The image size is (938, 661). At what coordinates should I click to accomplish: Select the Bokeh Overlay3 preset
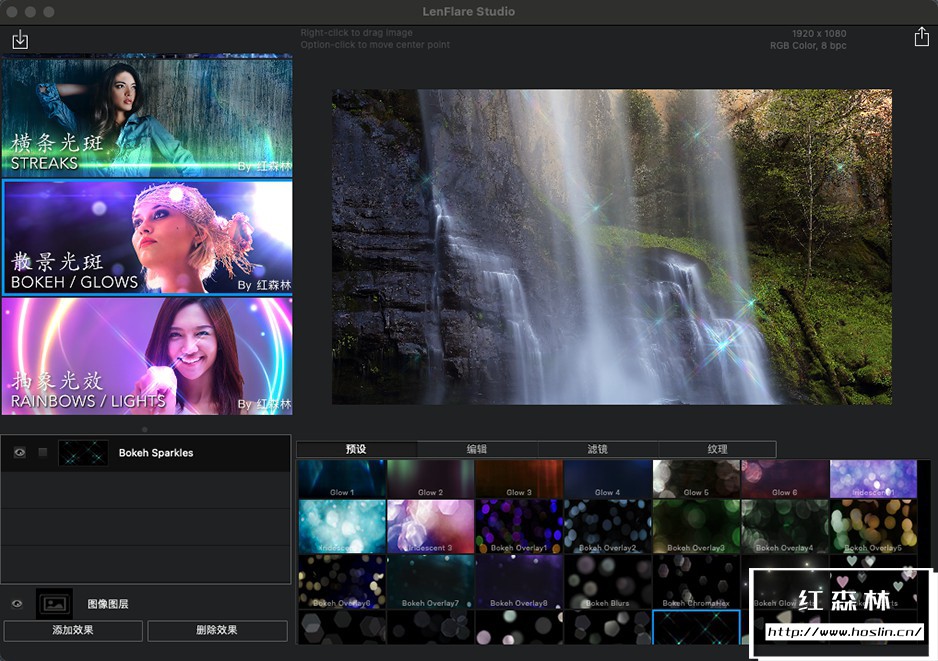tap(696, 527)
